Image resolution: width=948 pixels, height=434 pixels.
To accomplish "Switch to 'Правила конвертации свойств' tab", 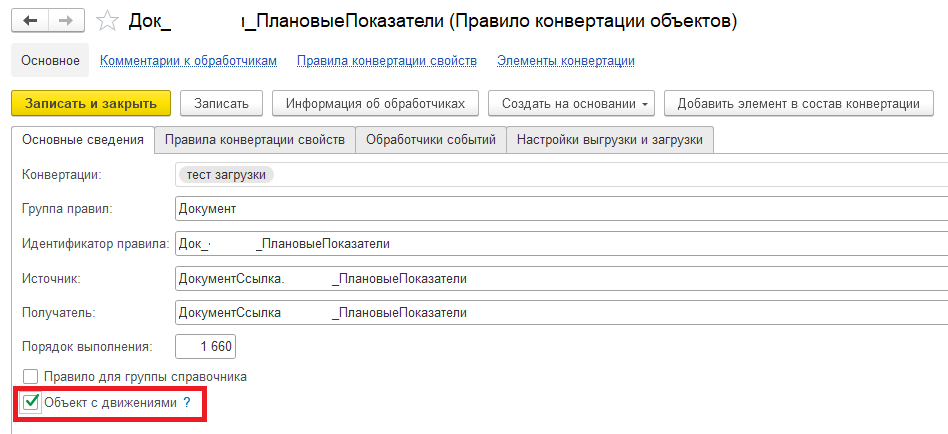I will pyautogui.click(x=255, y=140).
